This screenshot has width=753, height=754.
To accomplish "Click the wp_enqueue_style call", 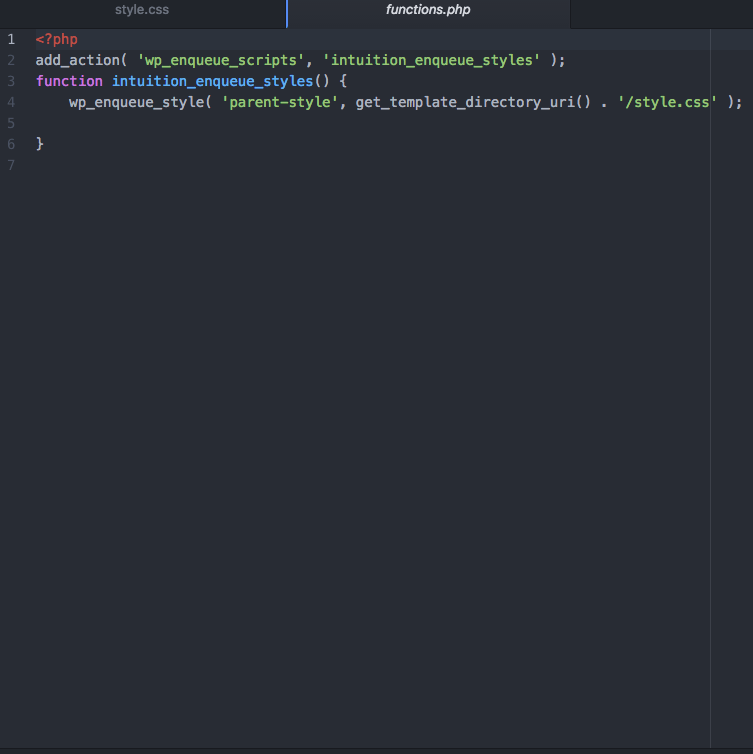I will (137, 102).
